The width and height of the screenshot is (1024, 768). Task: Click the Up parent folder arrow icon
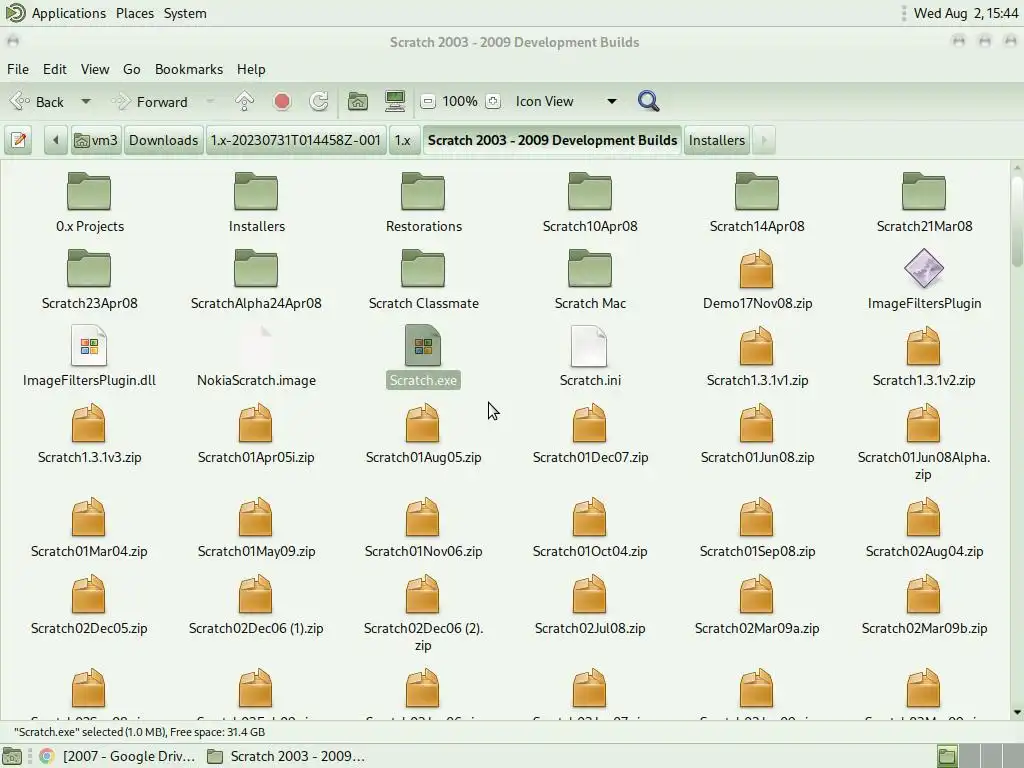(x=244, y=101)
